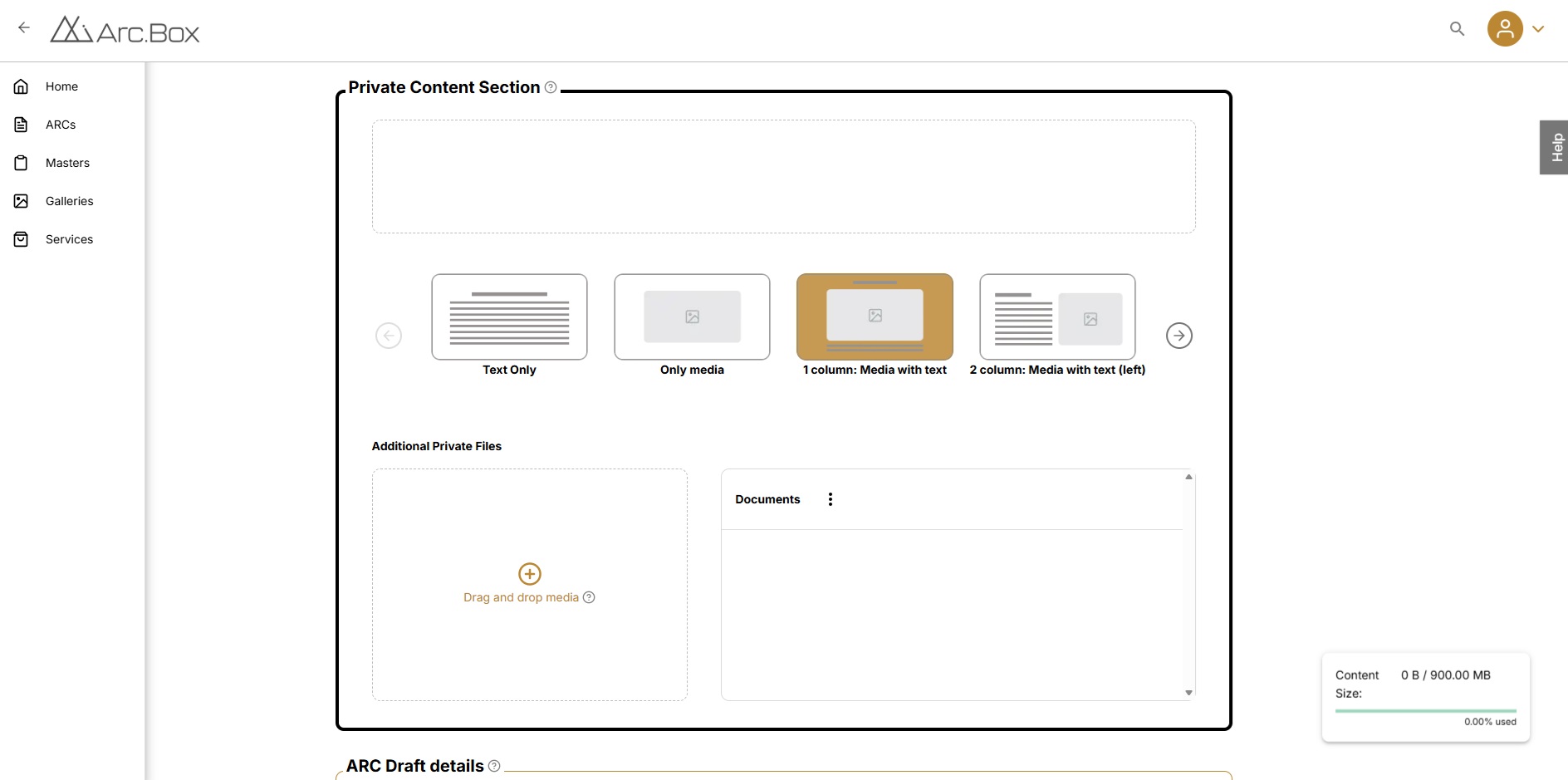1568x780 pixels.
Task: Click the Documents list heading
Action: [x=767, y=499]
